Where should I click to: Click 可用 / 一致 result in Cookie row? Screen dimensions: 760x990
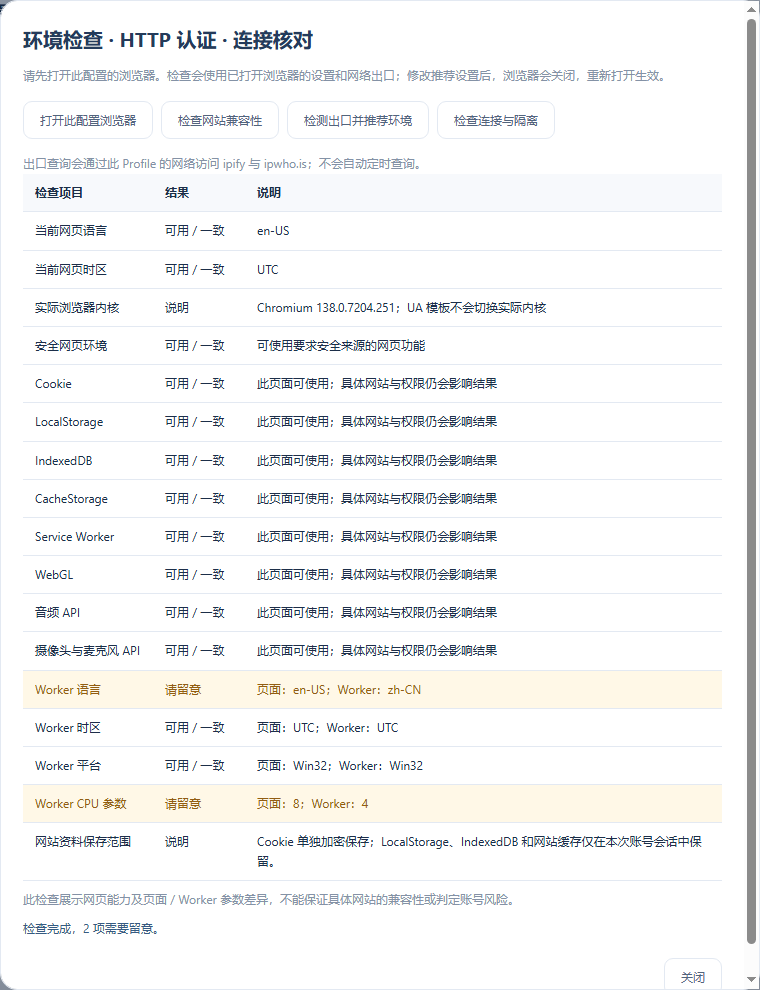pos(194,384)
